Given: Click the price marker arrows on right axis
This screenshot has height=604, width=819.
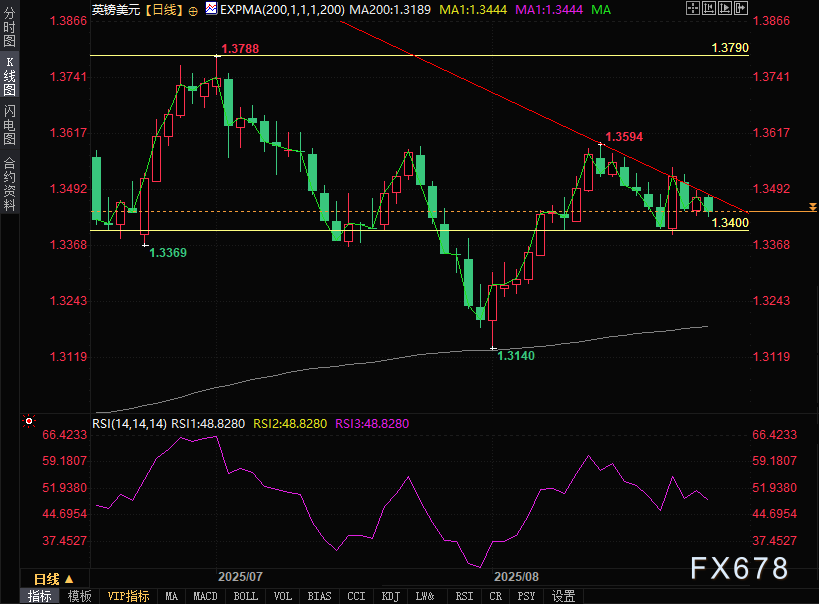Looking at the screenshot, I should 813,208.
